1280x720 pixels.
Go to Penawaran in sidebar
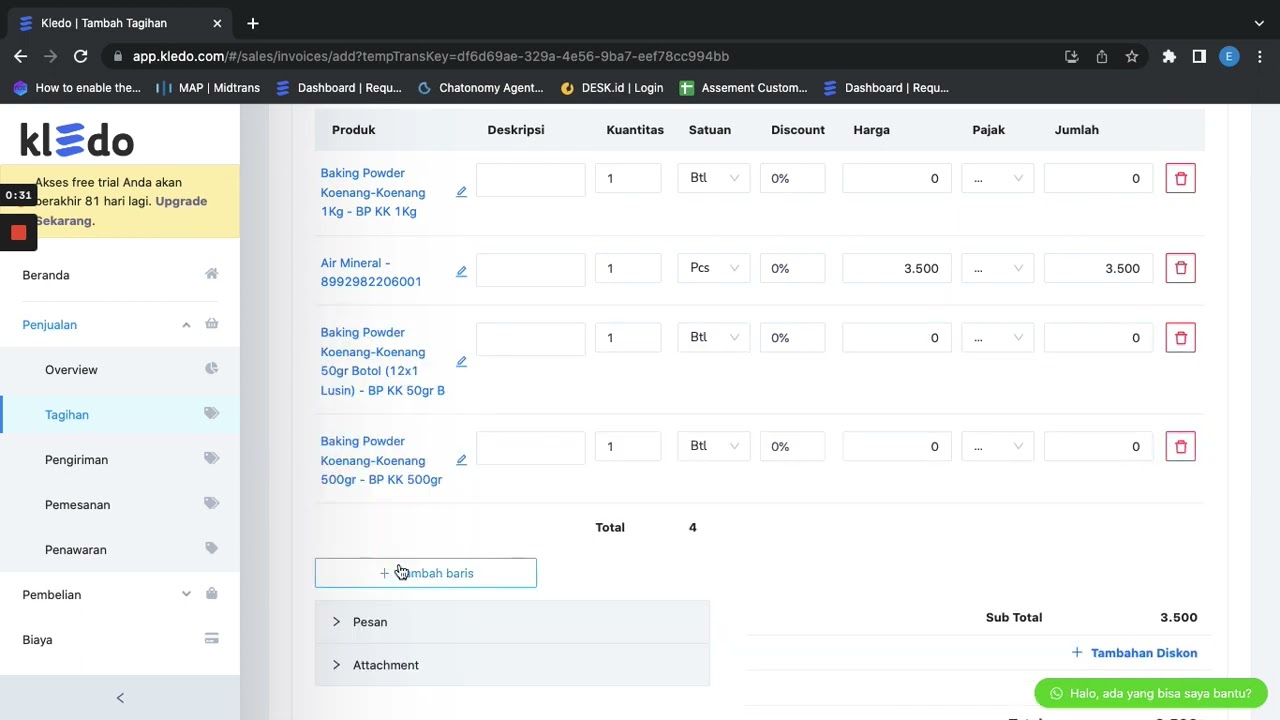click(x=75, y=550)
